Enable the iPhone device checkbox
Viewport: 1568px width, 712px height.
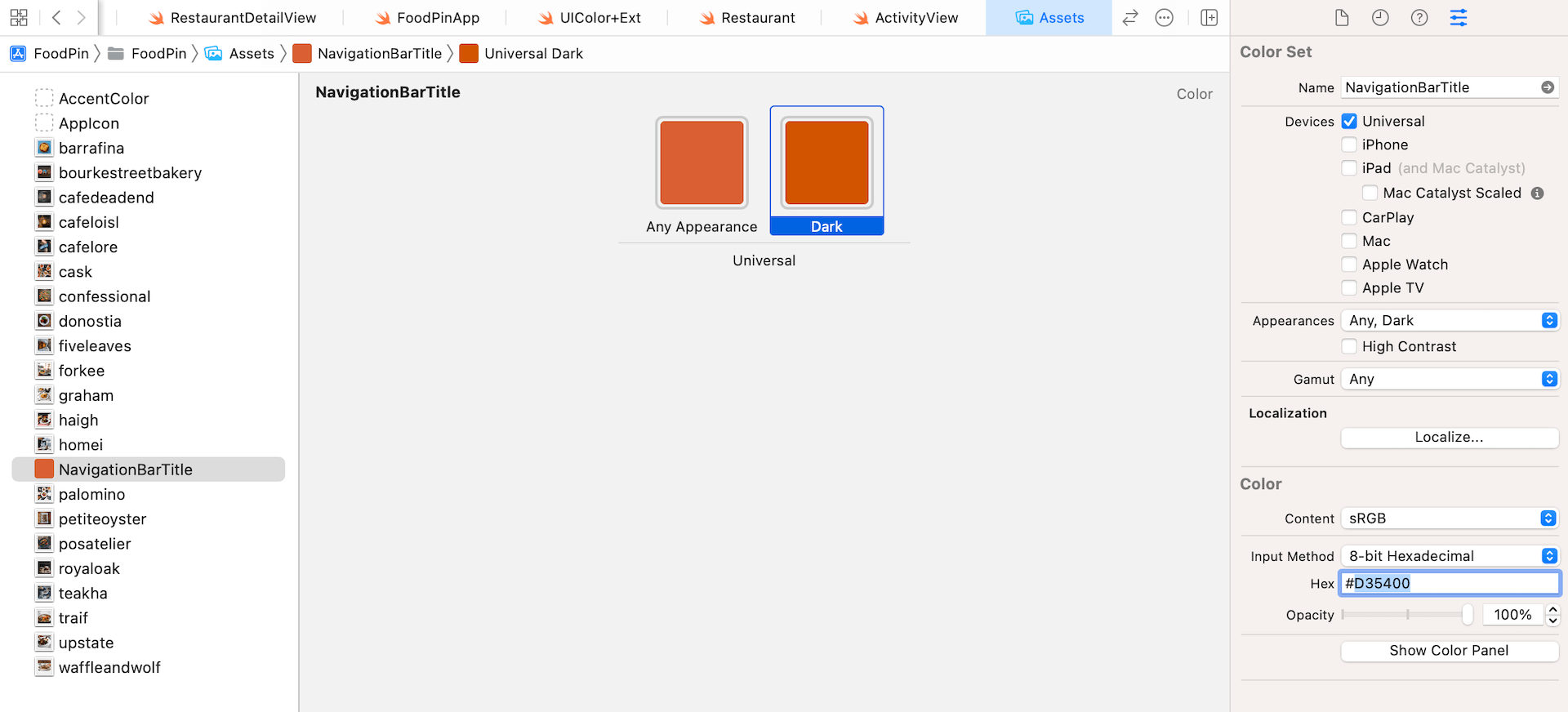coord(1349,145)
